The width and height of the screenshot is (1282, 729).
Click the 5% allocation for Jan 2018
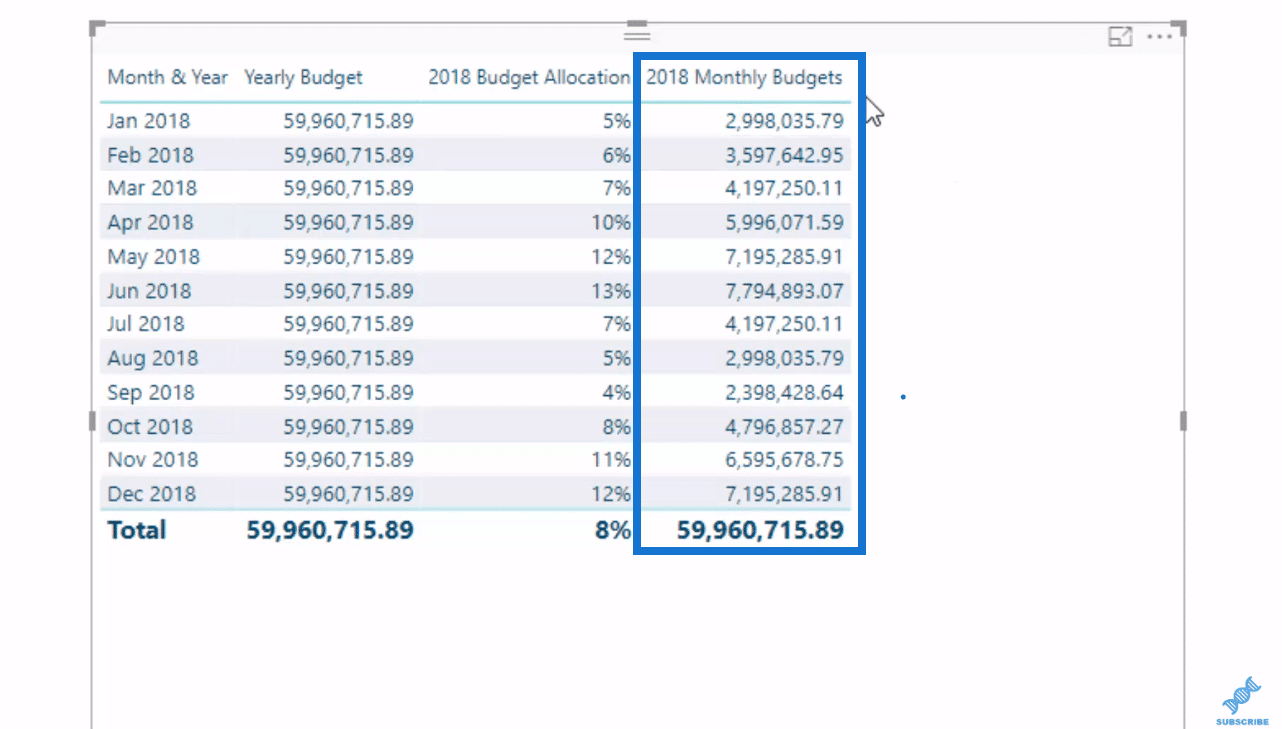(x=617, y=121)
